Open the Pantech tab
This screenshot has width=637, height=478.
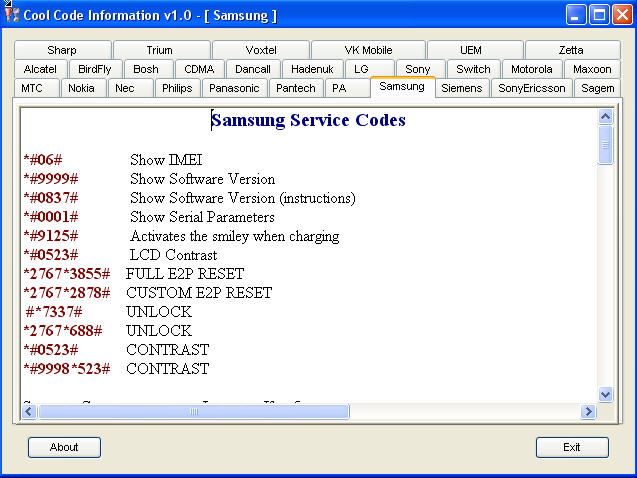click(296, 88)
